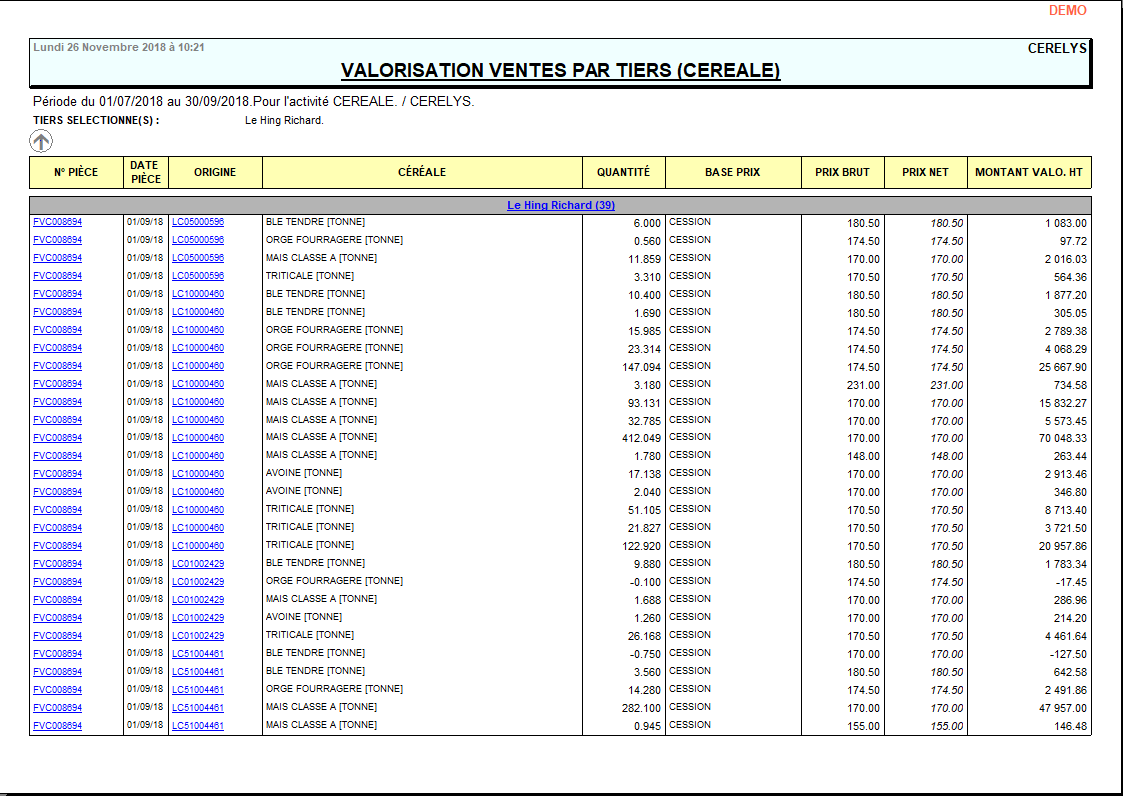Click the DEMO label at top right

click(x=1067, y=11)
